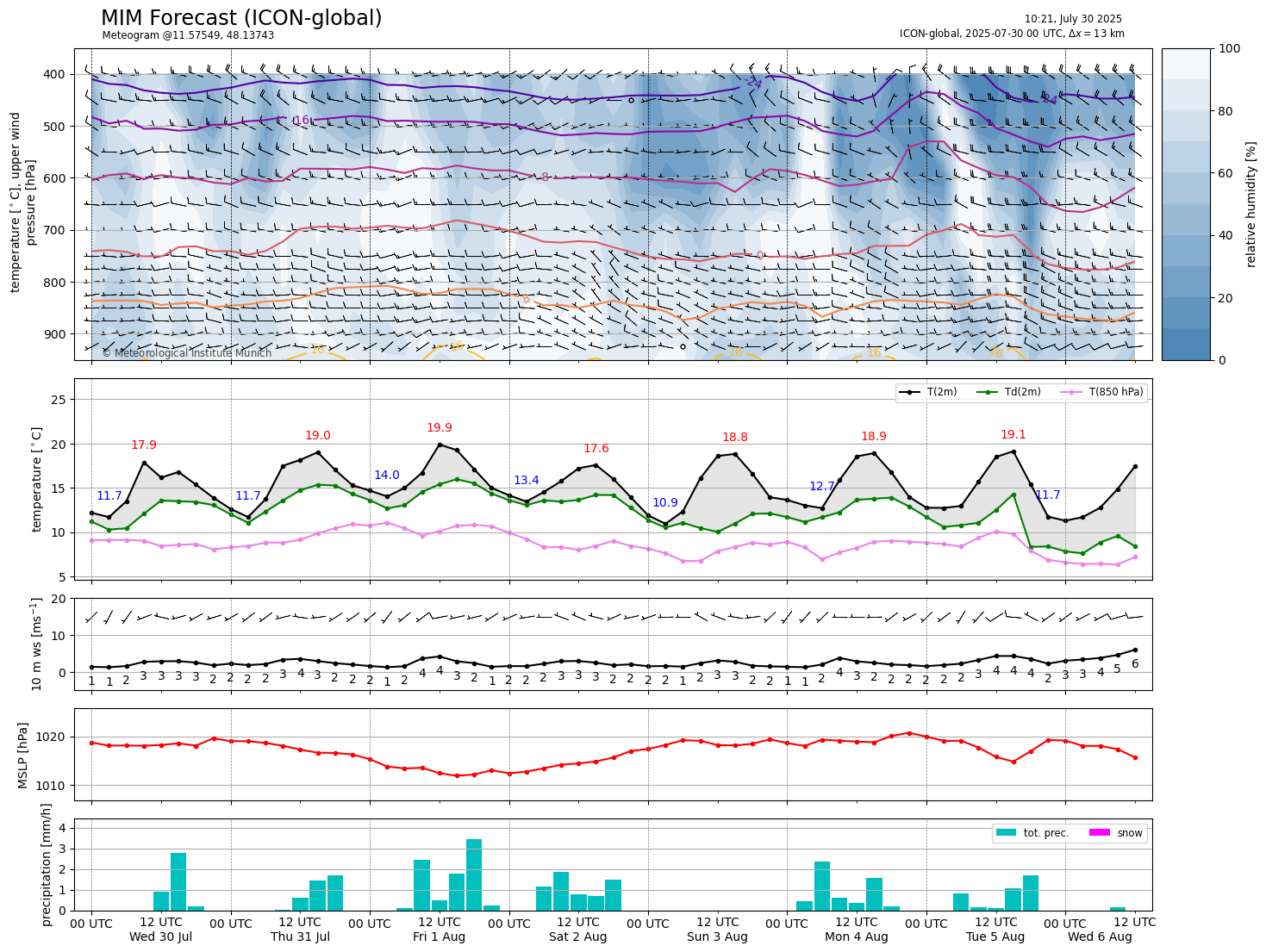
Task: Click the "Meteogram @11.57549, 48.13743" subtitle
Action: 188,35
